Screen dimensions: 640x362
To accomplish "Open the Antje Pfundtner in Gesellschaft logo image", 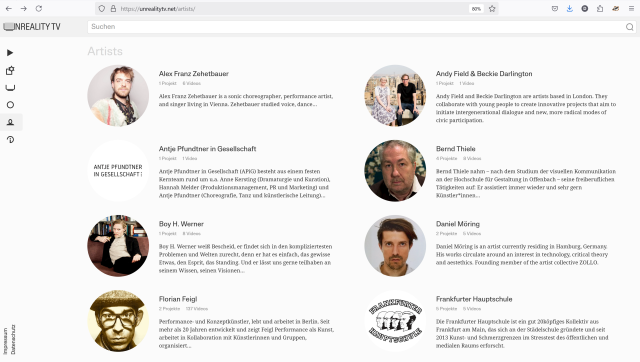I will (x=118, y=171).
